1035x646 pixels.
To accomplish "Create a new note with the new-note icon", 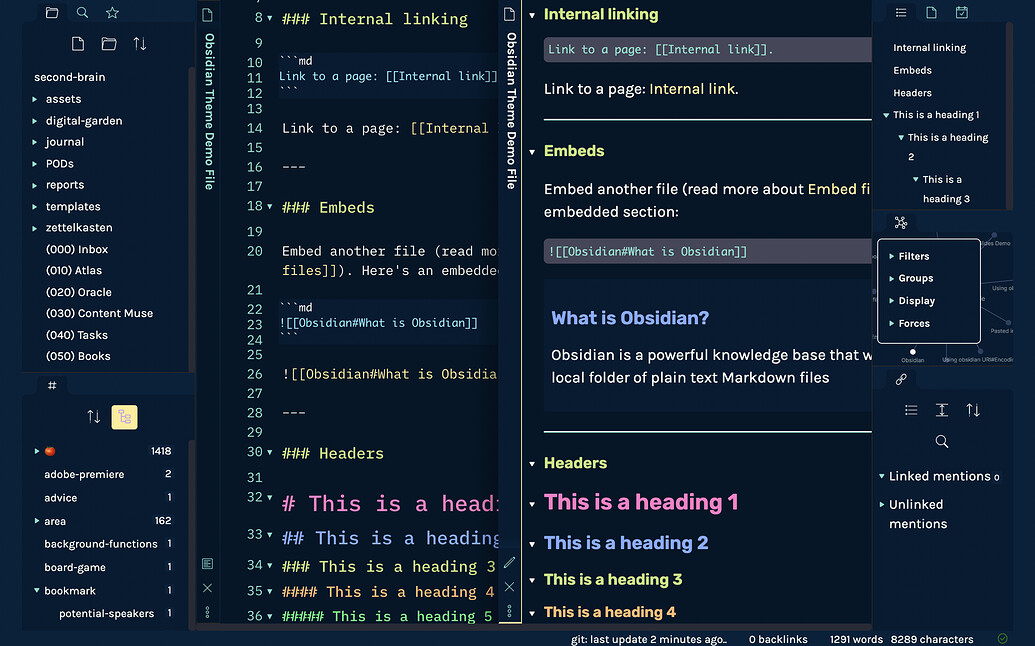I will (x=77, y=43).
